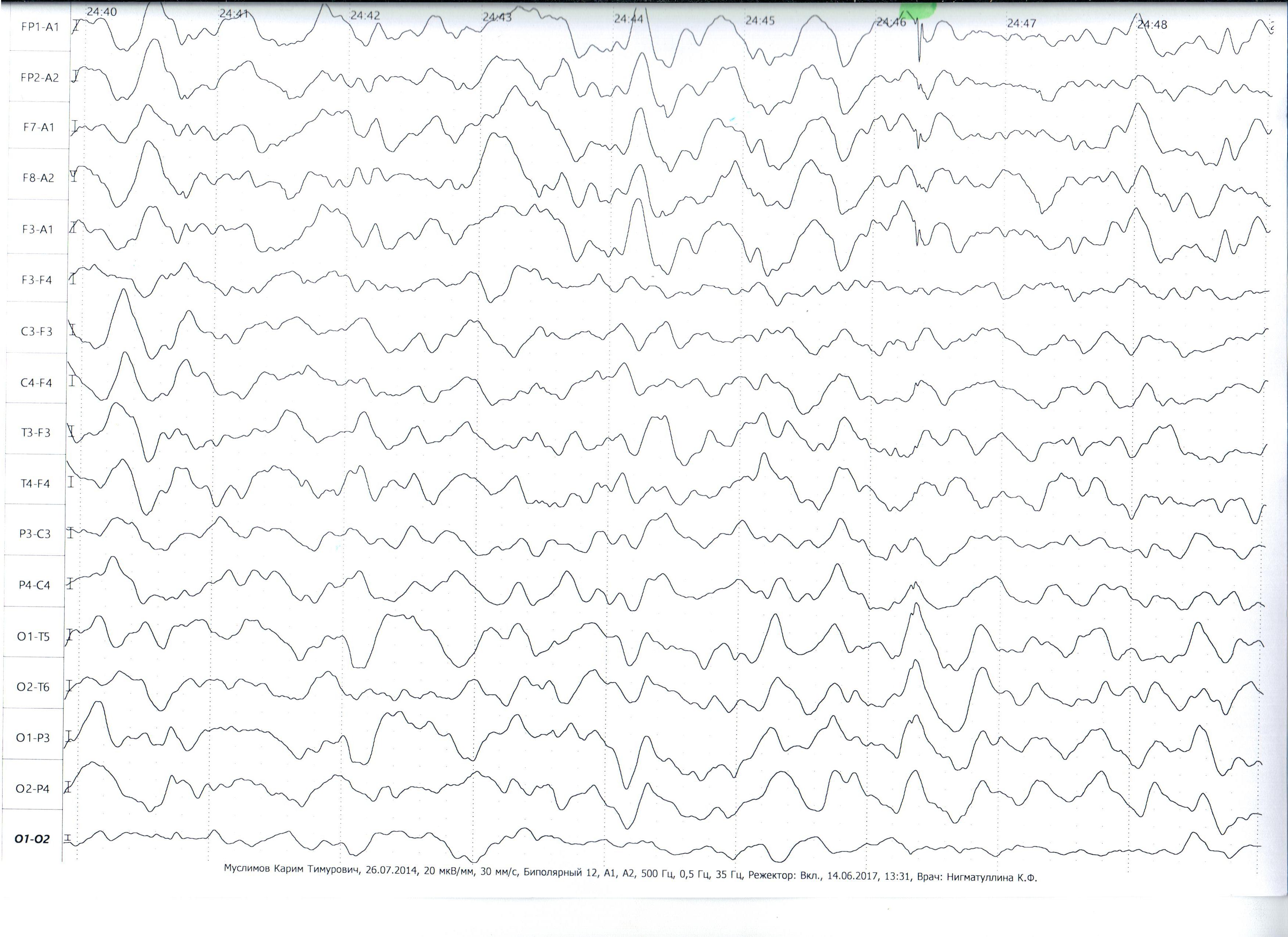The height and width of the screenshot is (937, 1288).
Task: Click the montage name Биполярный 12
Action: (561, 872)
